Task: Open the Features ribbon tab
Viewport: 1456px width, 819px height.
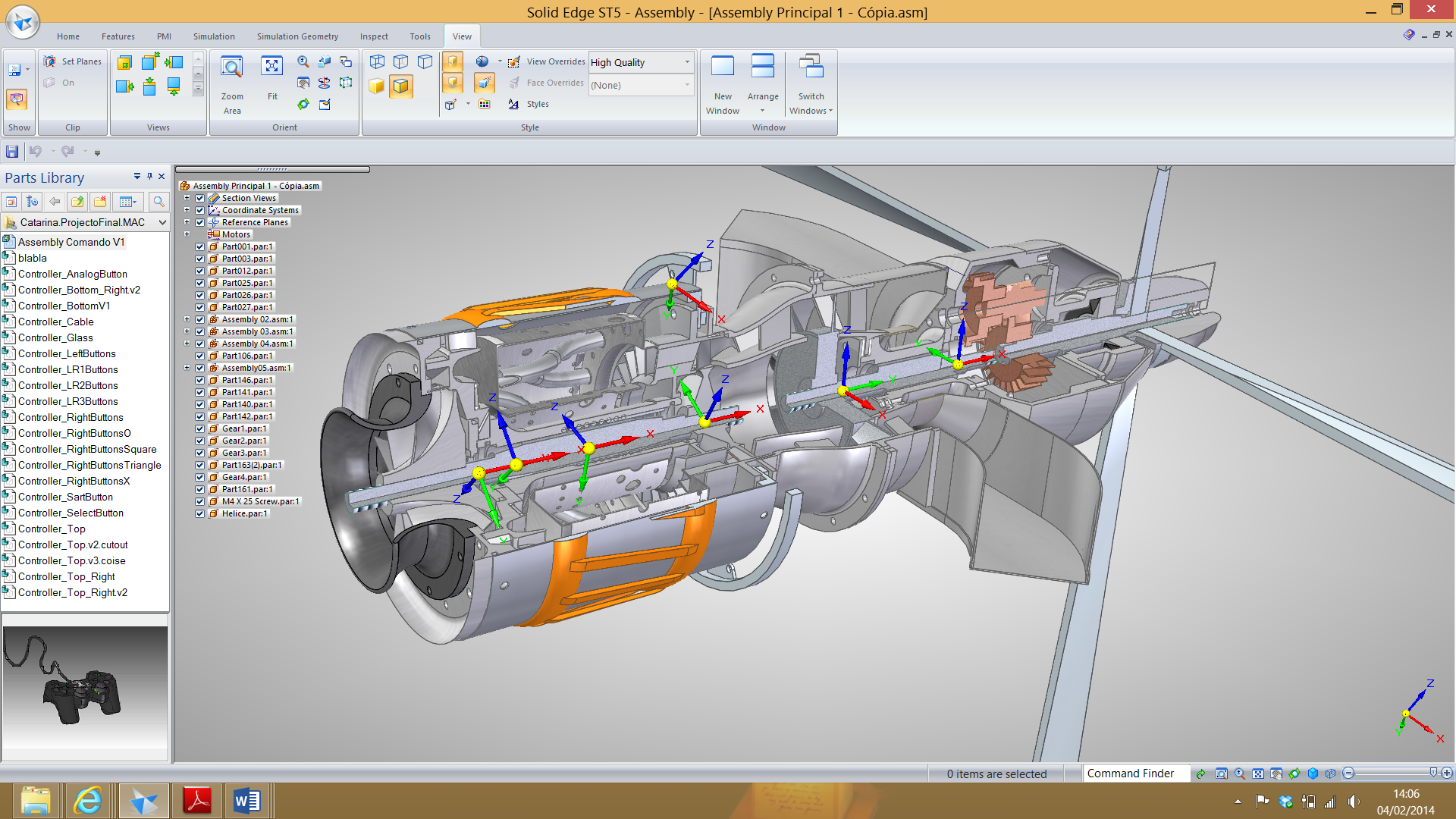Action: coord(118,36)
